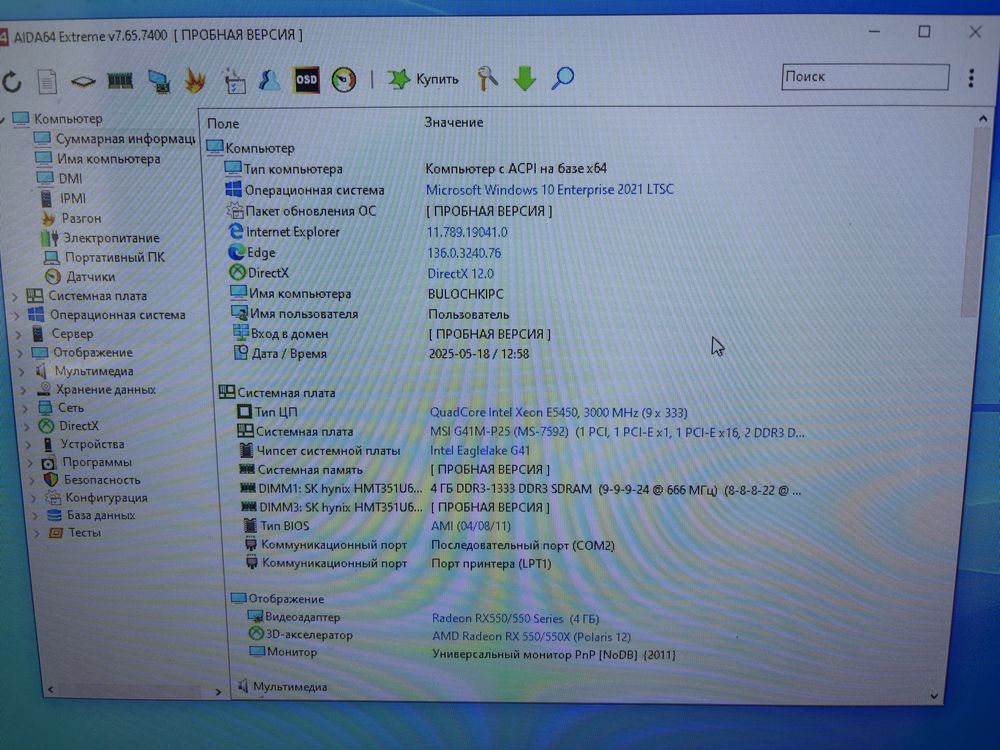Open the Report page icon
Viewport: 1000px width, 750px height.
tap(47, 82)
